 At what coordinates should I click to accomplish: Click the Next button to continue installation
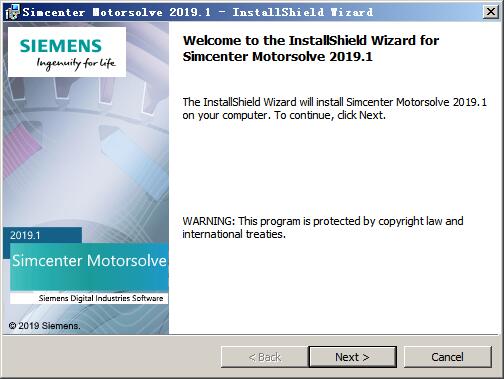(x=352, y=357)
